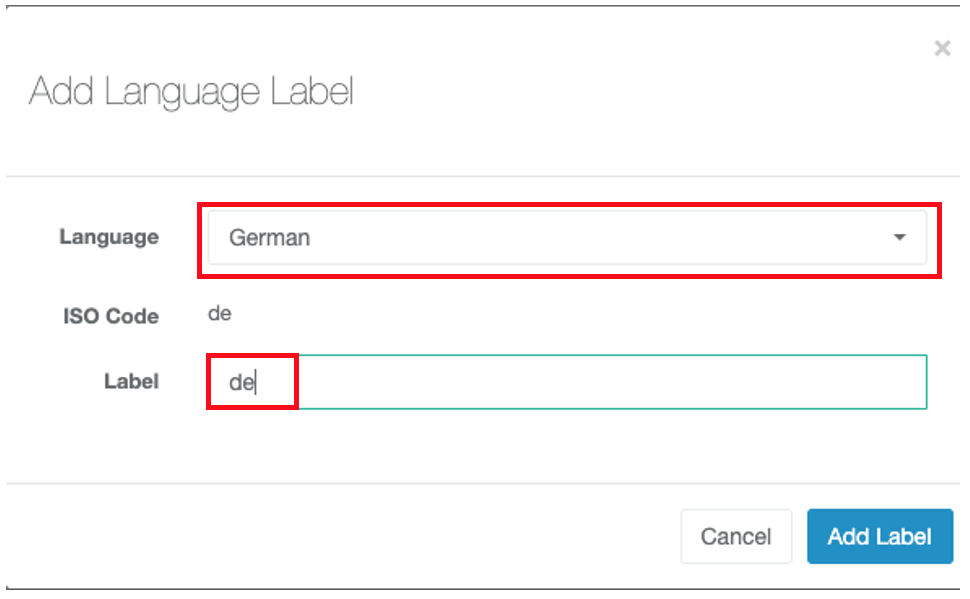Click the ISO Code field label
970x599 pixels.
click(x=111, y=316)
